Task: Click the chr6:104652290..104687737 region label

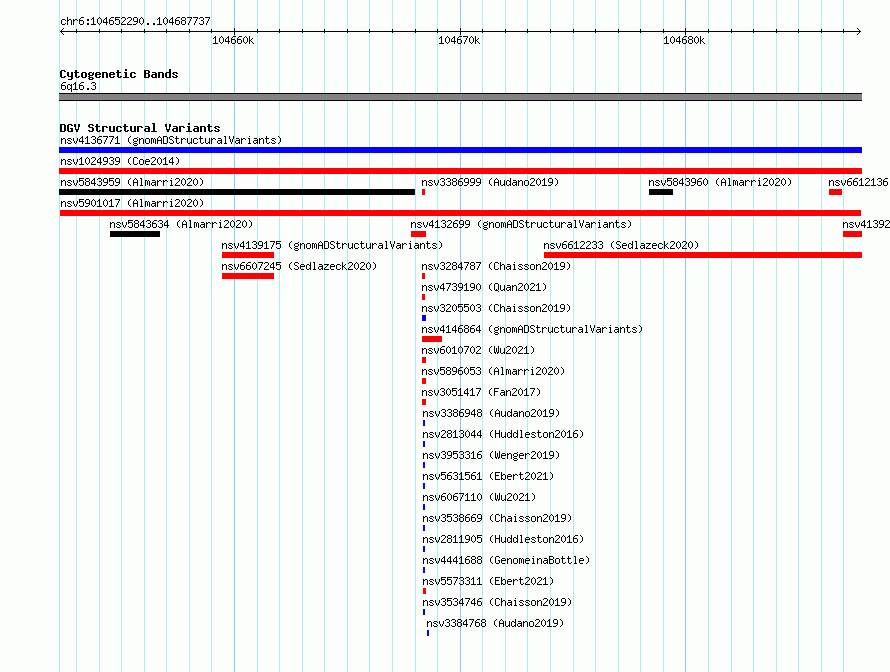Action: (x=135, y=21)
